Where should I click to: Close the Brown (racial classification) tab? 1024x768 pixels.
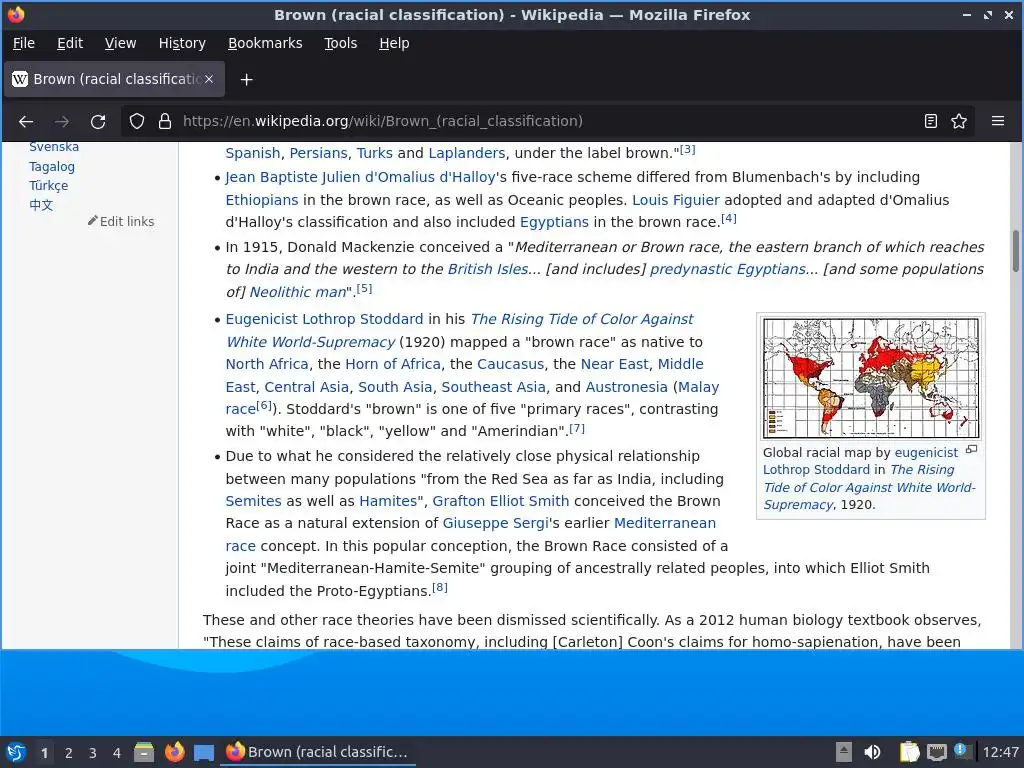coord(209,79)
